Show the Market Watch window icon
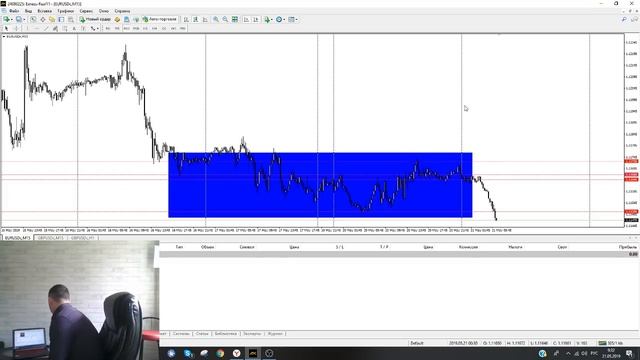Image resolution: width=640 pixels, height=360 pixels. click(33, 19)
